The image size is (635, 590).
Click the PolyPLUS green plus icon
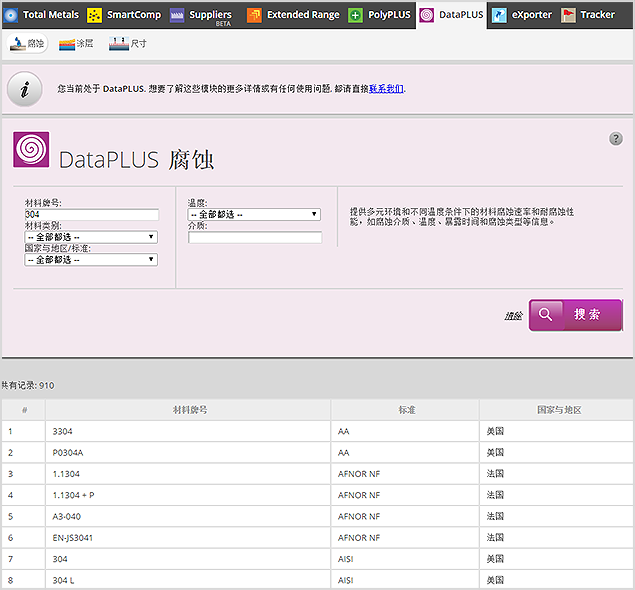[355, 15]
